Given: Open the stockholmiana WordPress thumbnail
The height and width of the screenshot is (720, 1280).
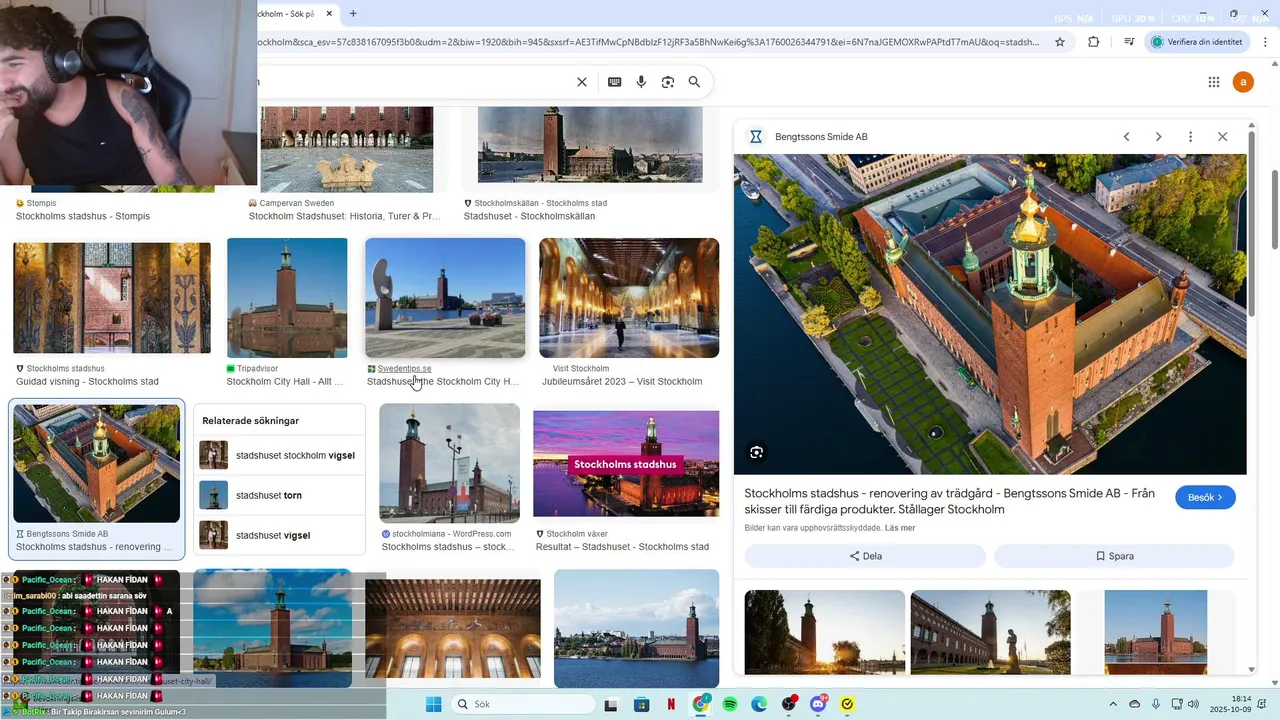Looking at the screenshot, I should pos(449,463).
